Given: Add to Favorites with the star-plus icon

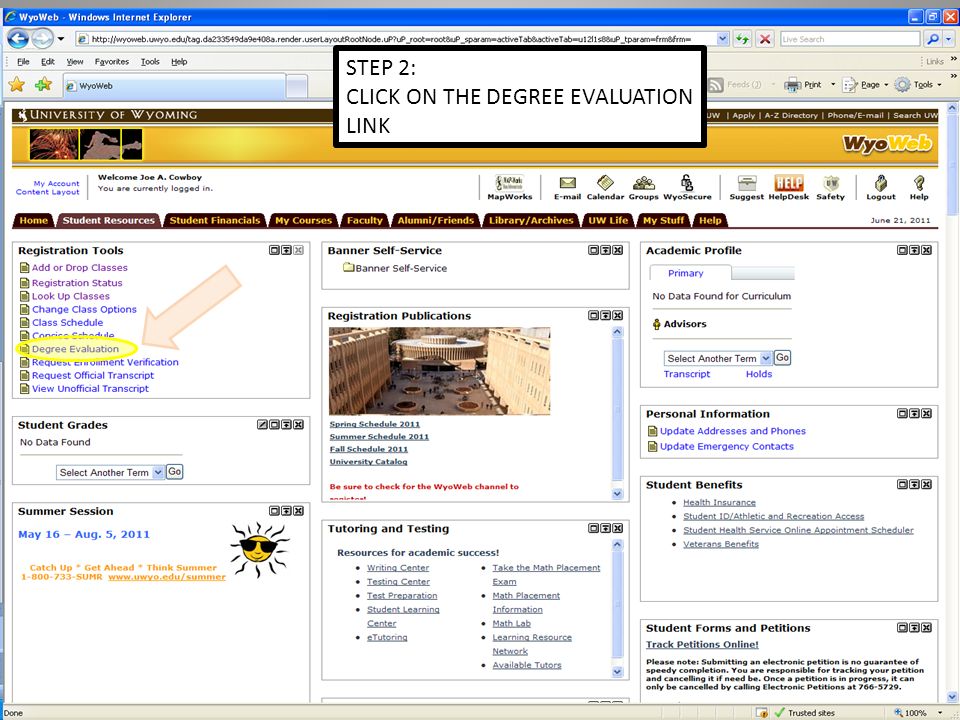Looking at the screenshot, I should coord(43,84).
